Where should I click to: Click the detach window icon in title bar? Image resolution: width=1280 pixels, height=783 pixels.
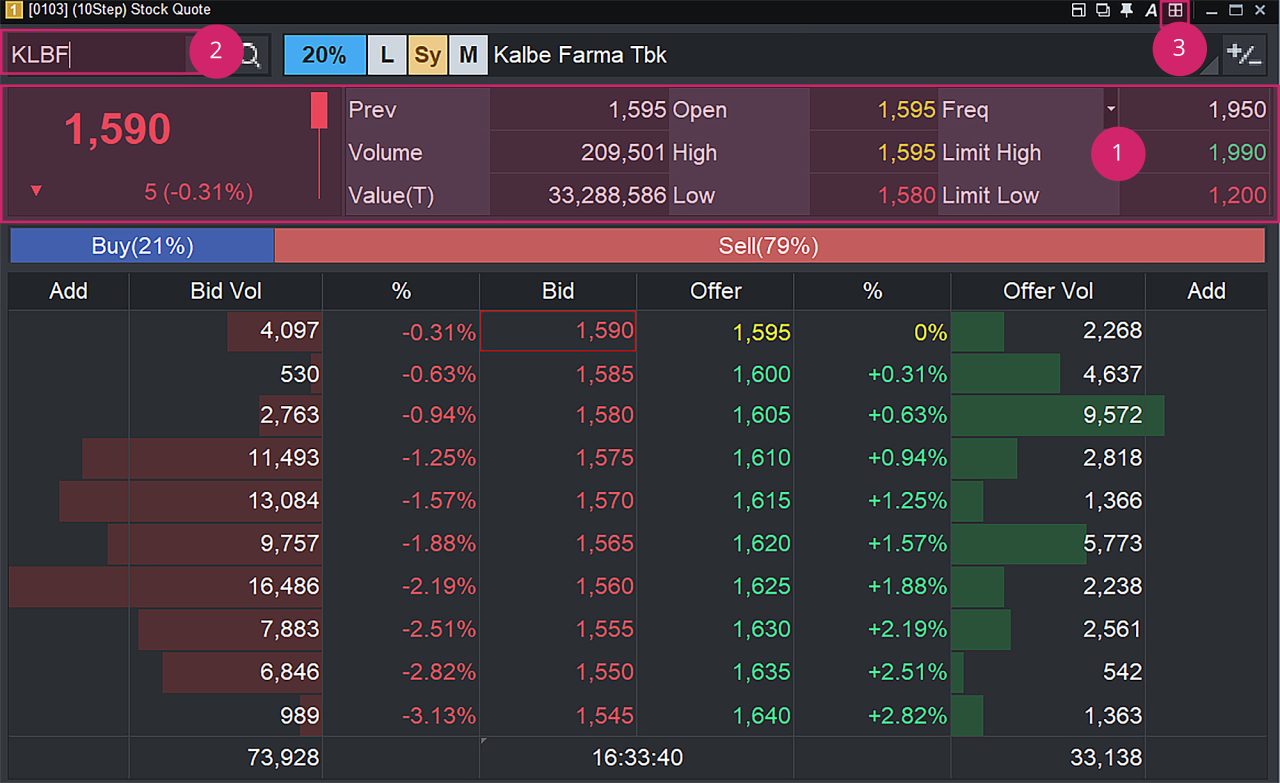pyautogui.click(x=1078, y=10)
